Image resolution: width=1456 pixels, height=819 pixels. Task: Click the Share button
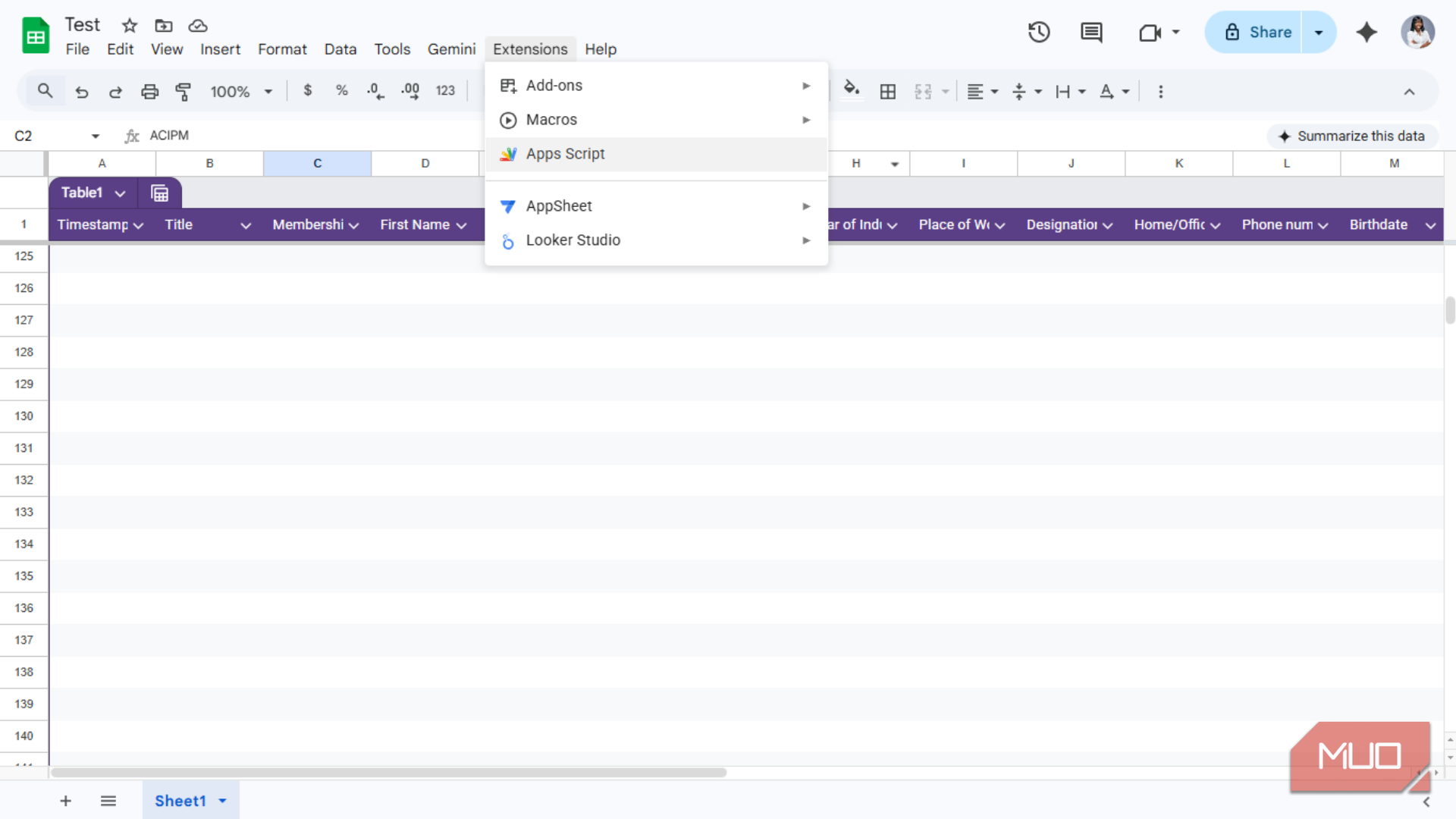[x=1255, y=32]
